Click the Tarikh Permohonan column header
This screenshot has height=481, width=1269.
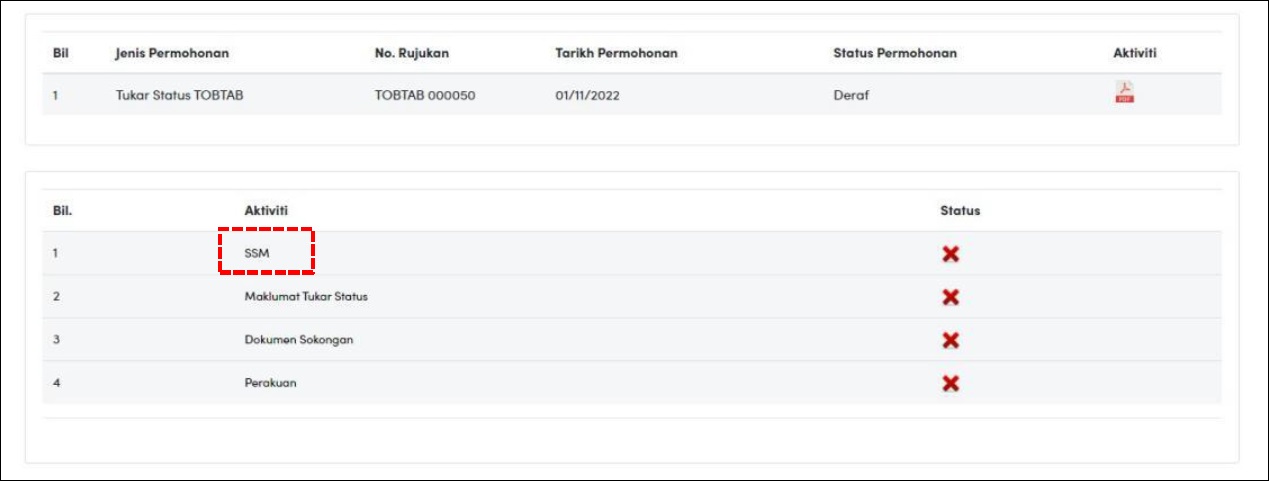616,53
